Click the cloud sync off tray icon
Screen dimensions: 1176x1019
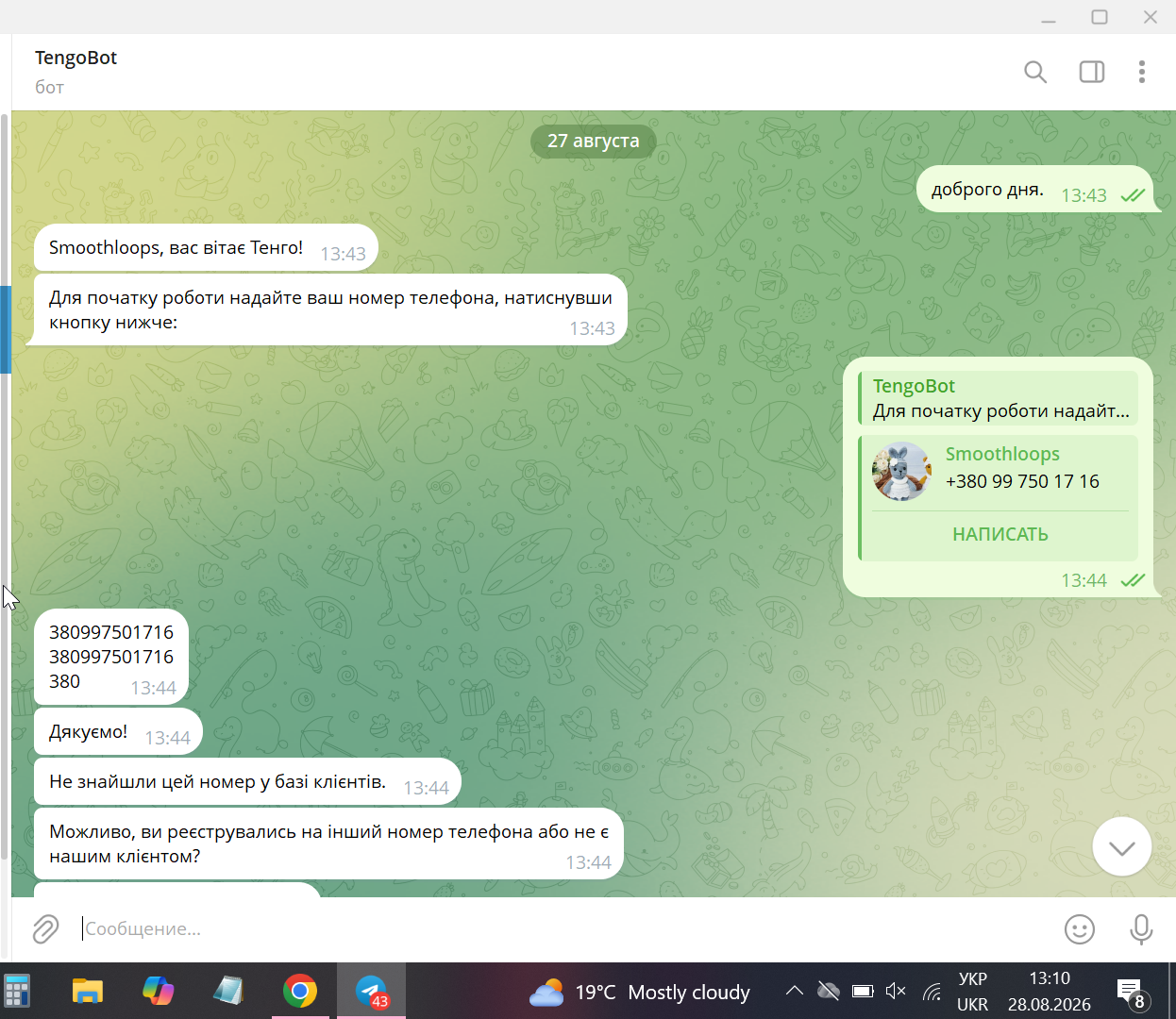(829, 991)
